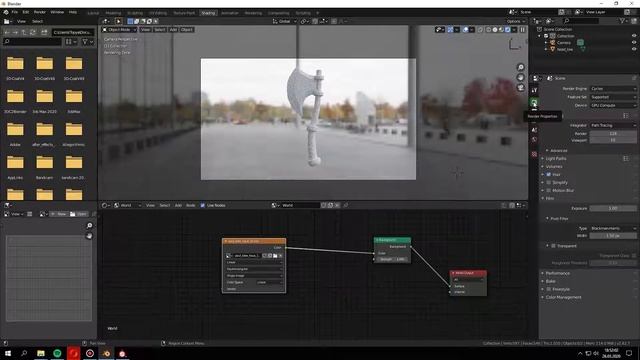
Task: Open the Integrator Path Tracing dropdown
Action: click(x=613, y=125)
